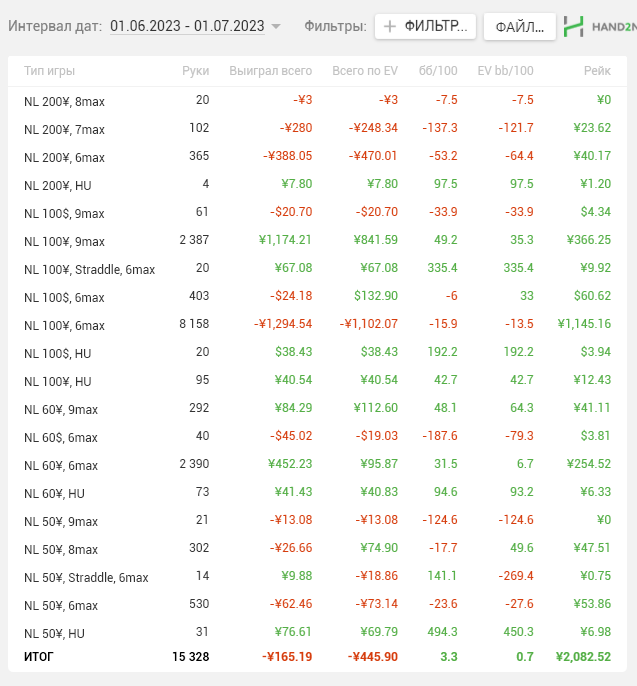The image size is (637, 686).
Task: Sort by the EV bb/100 column header
Action: (x=506, y=71)
